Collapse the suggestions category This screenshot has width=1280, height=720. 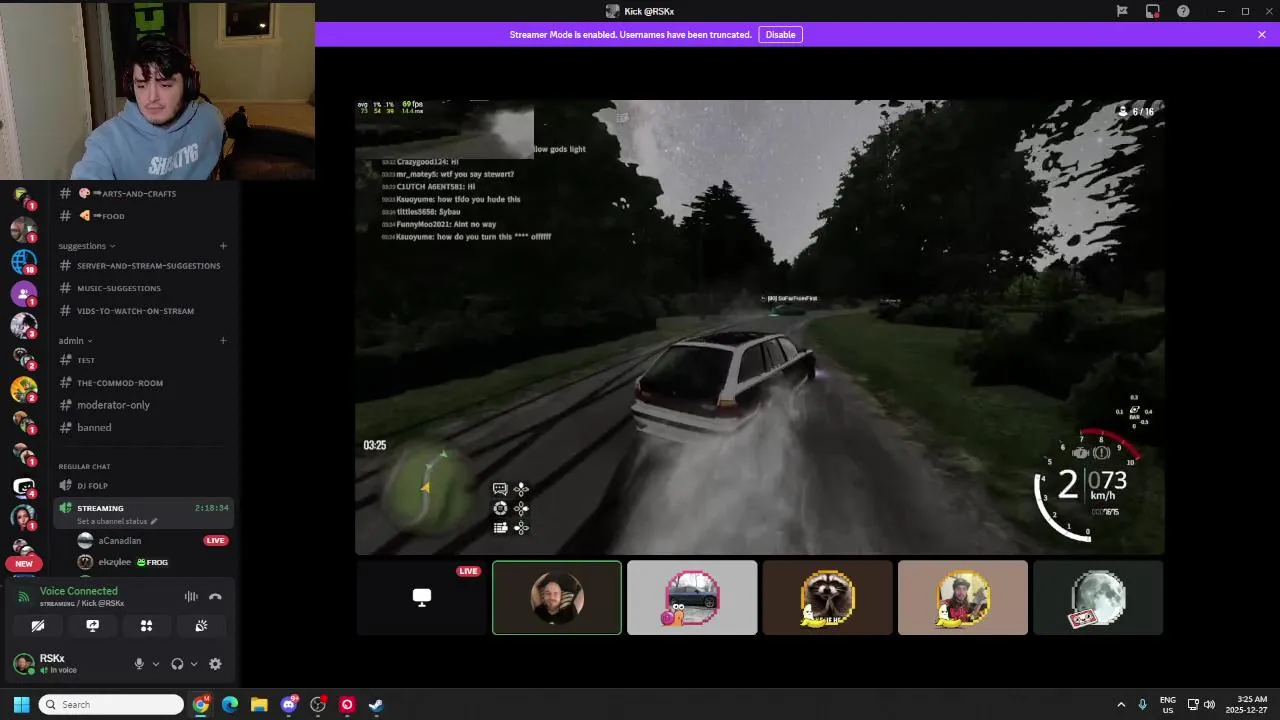pos(87,246)
